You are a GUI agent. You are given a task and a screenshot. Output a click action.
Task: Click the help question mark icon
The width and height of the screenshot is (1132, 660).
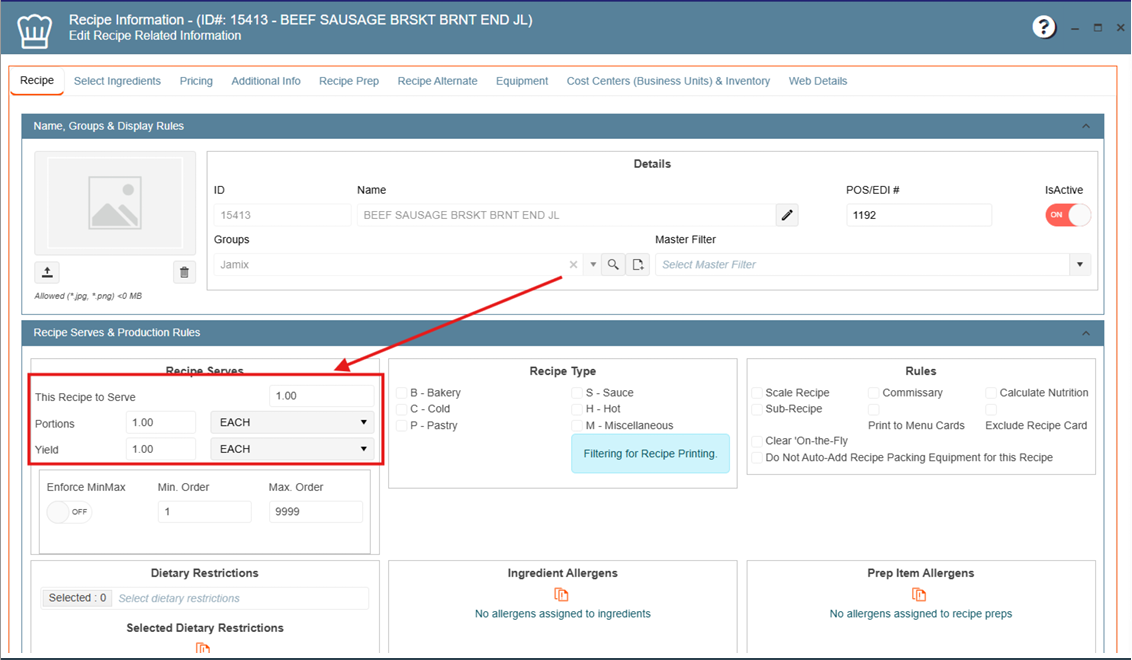point(1043,27)
